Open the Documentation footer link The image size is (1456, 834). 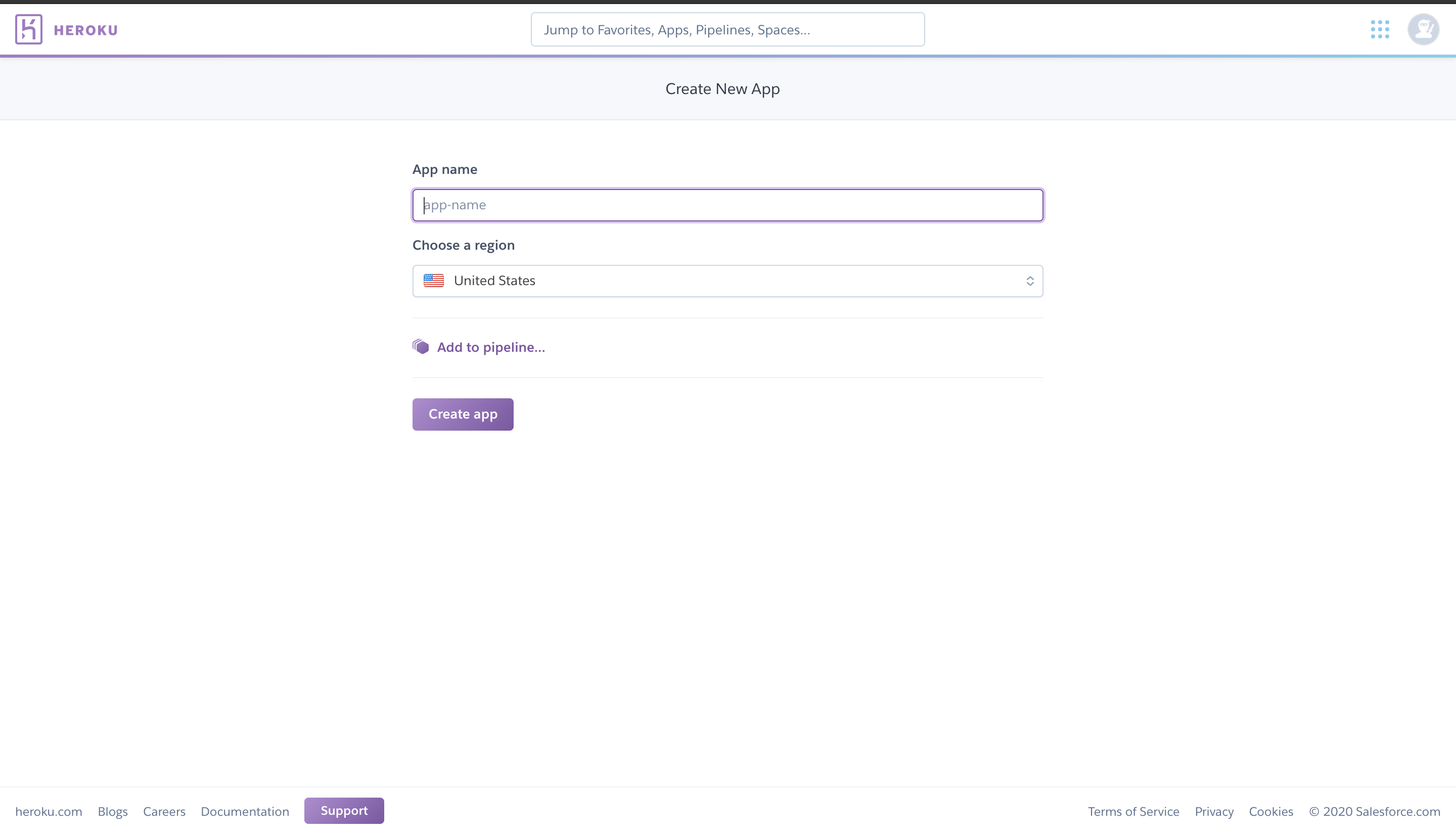click(245, 812)
